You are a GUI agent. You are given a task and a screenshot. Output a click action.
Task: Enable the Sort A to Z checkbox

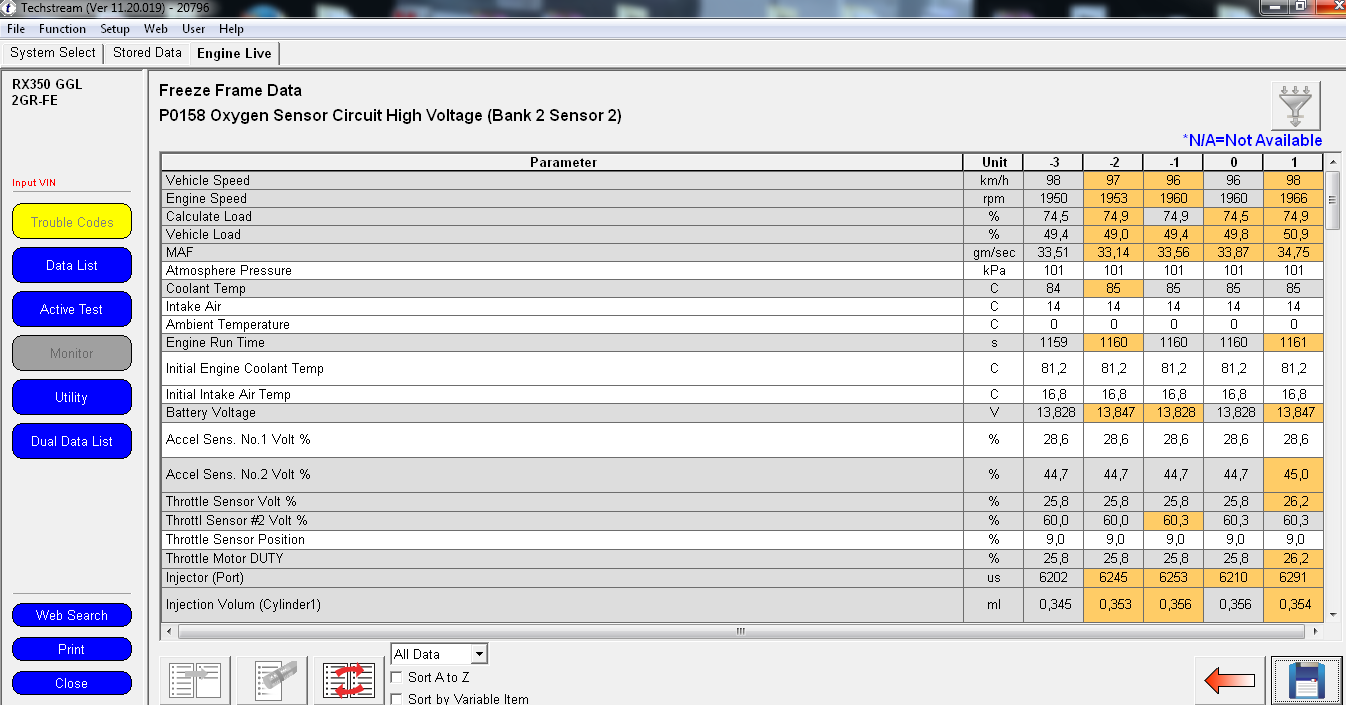coord(397,678)
